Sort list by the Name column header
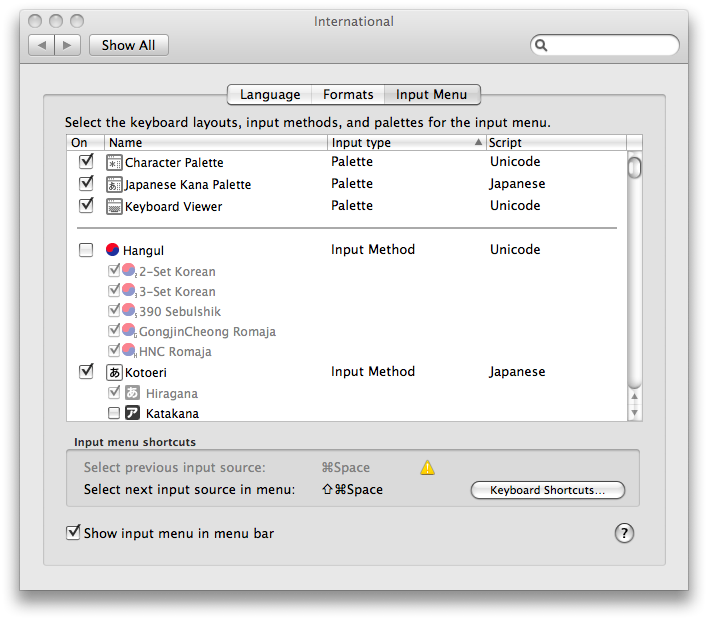Viewport: 708px width, 620px height. [216, 143]
